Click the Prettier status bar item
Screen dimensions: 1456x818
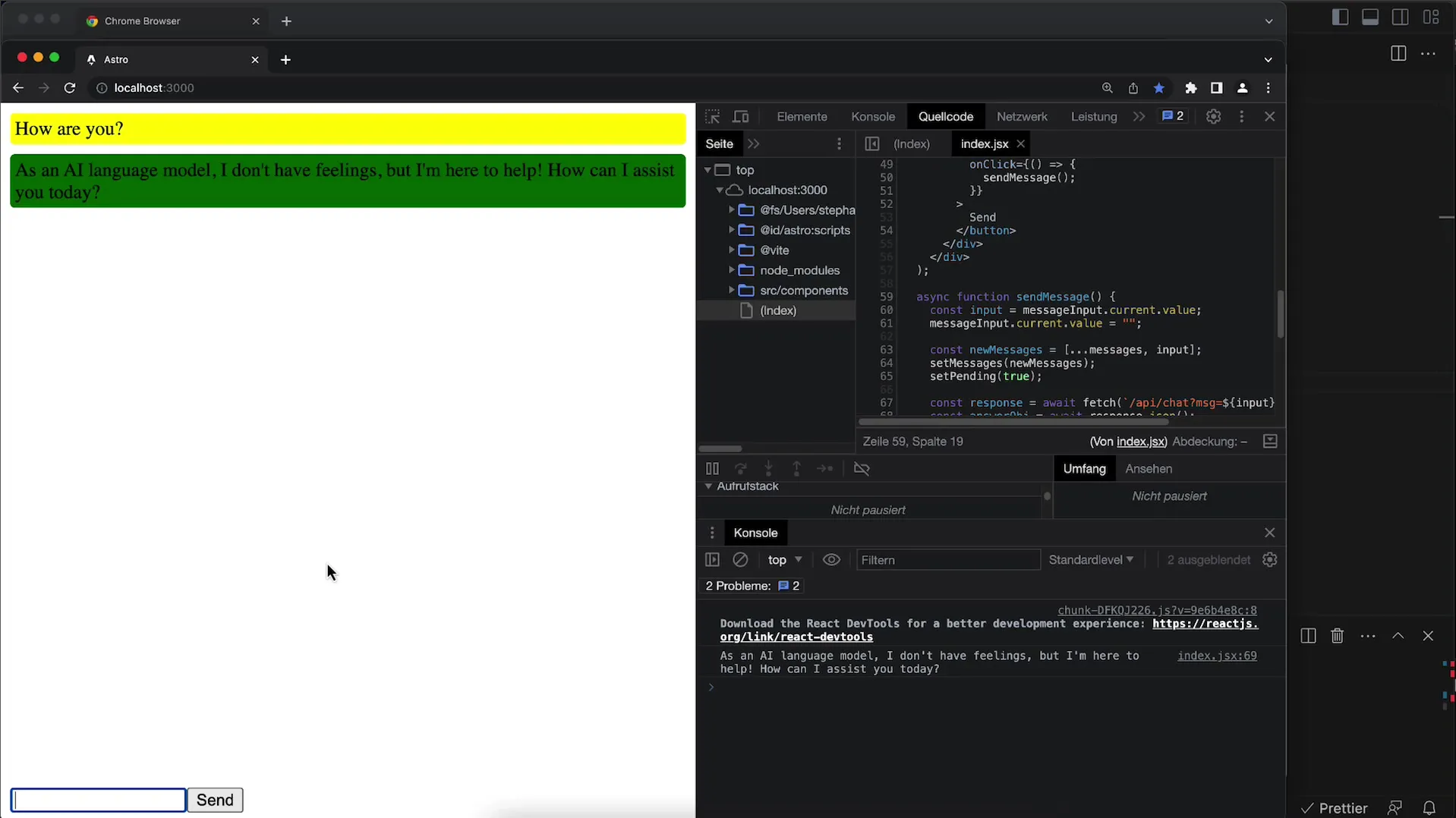(x=1335, y=808)
